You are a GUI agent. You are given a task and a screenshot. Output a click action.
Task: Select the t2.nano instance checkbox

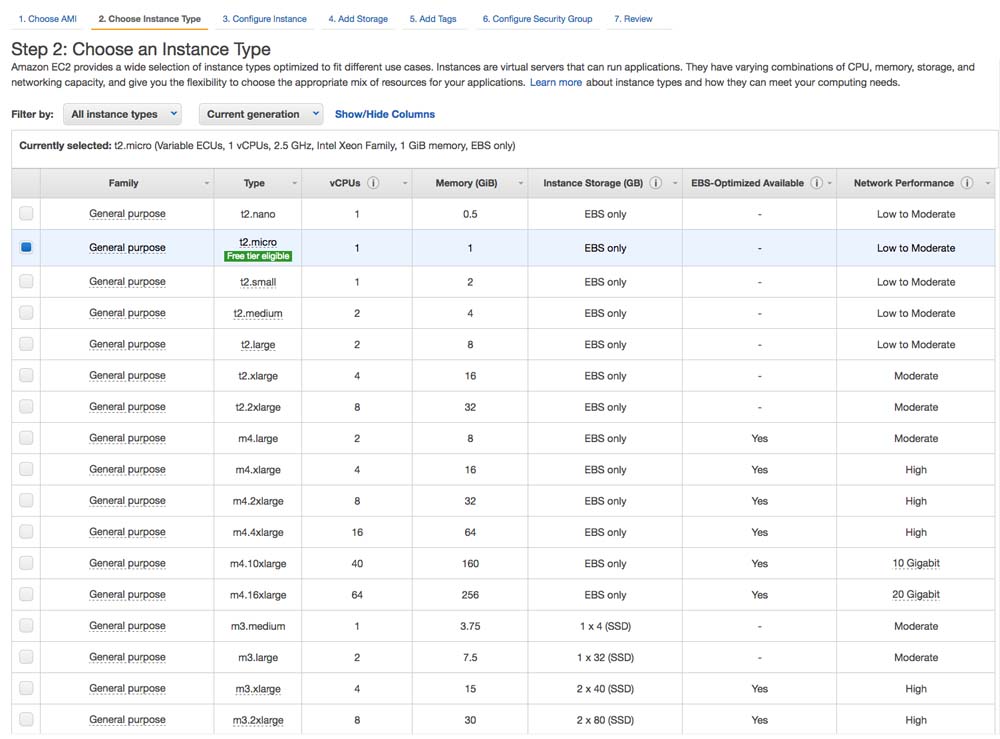26,213
